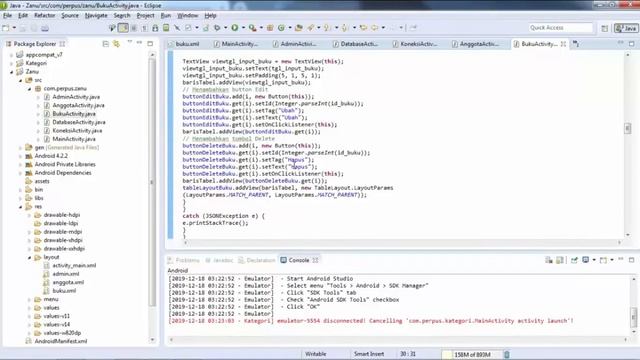Expand the appcompat_v7 project

(x=11, y=55)
